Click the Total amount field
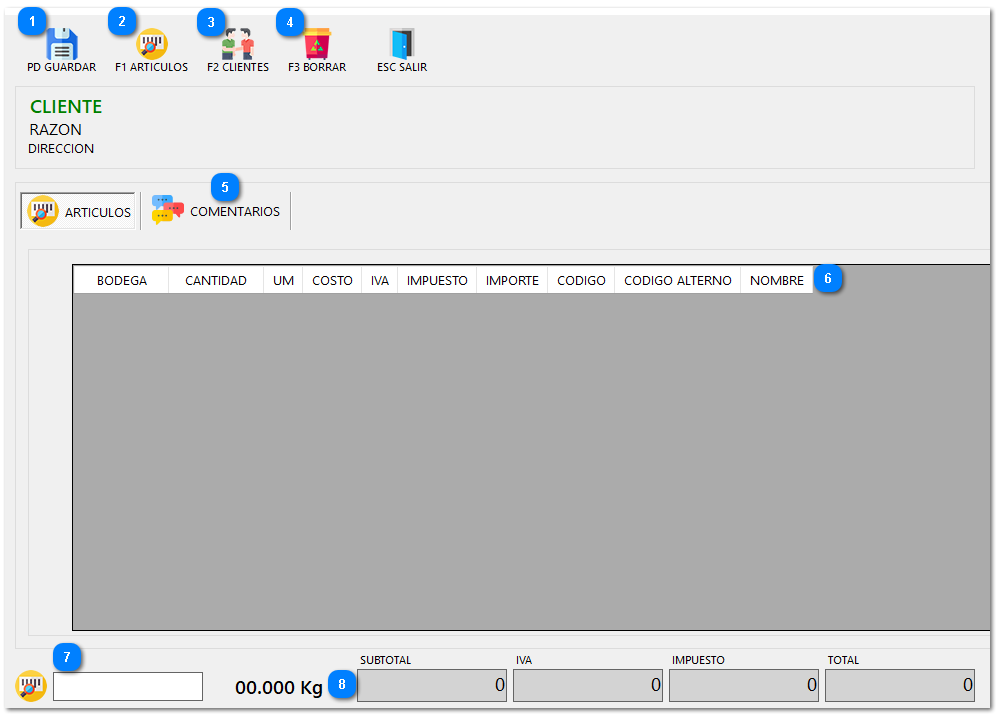Screen dimensions: 999x717 899,685
